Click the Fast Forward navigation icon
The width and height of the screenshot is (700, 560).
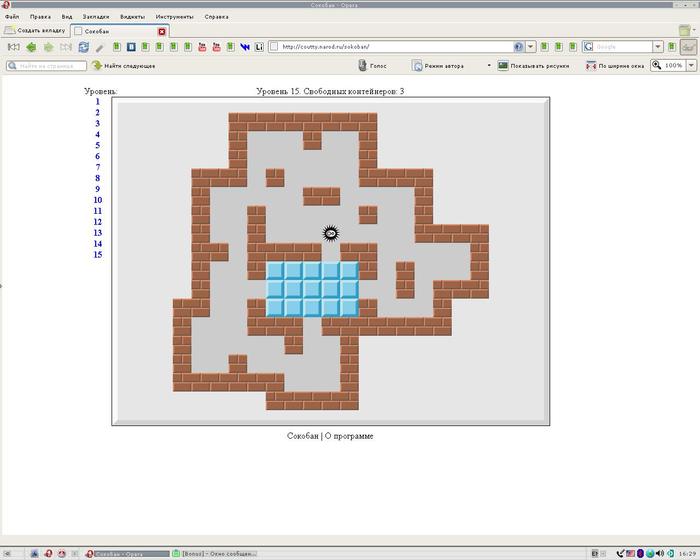pyautogui.click(x=66, y=47)
